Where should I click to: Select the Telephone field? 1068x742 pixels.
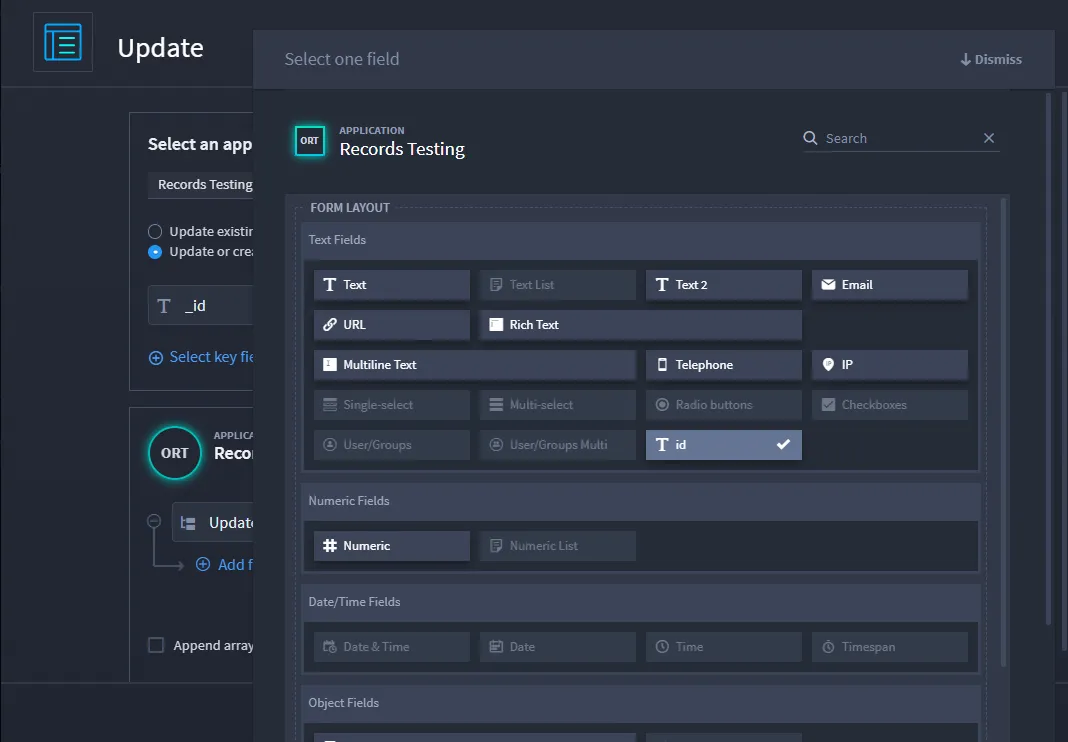pos(723,365)
